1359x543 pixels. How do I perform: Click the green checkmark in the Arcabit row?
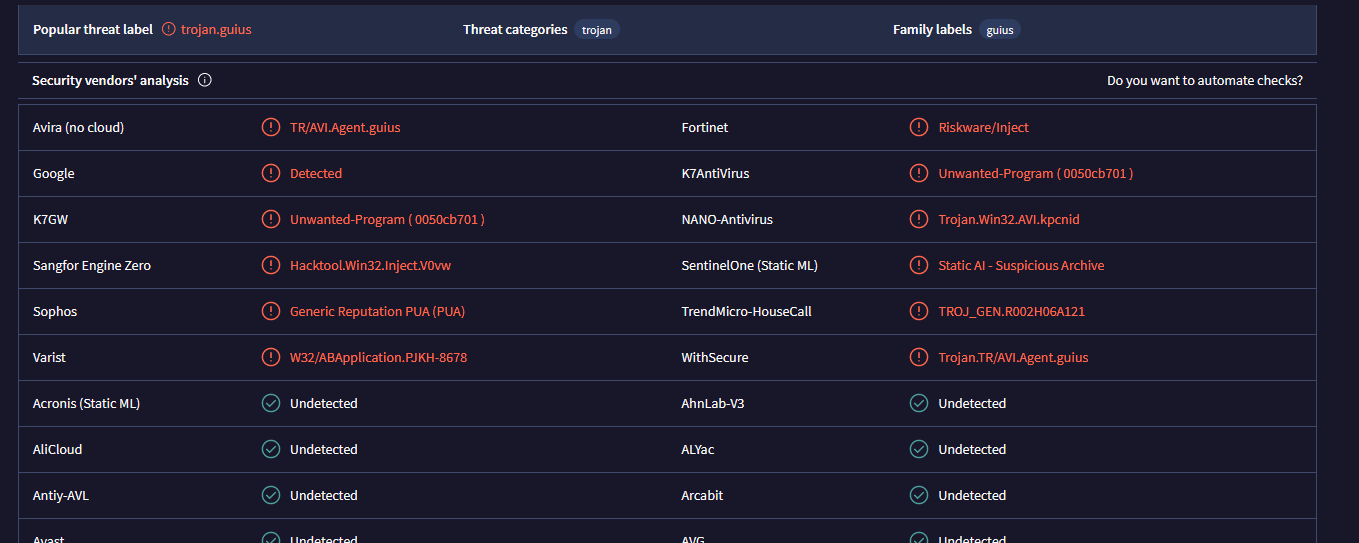919,495
